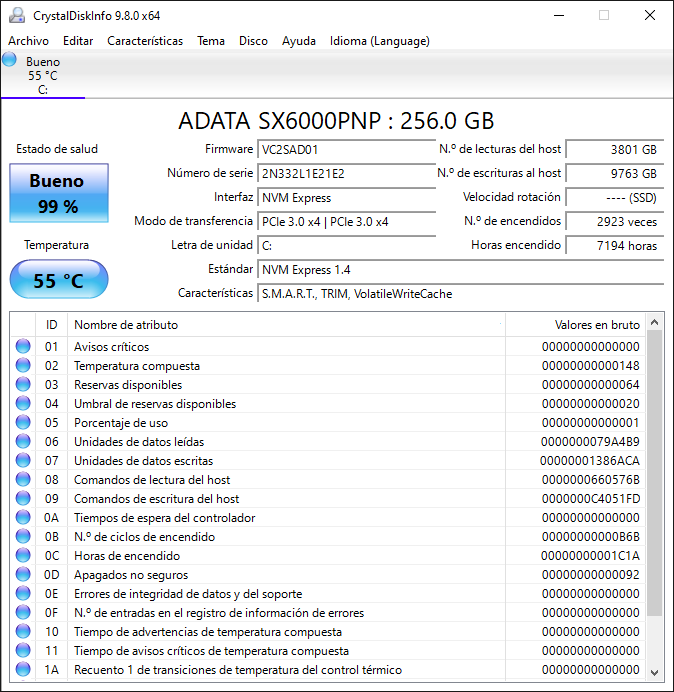Click the Bueno 99 % health status button

click(58, 194)
